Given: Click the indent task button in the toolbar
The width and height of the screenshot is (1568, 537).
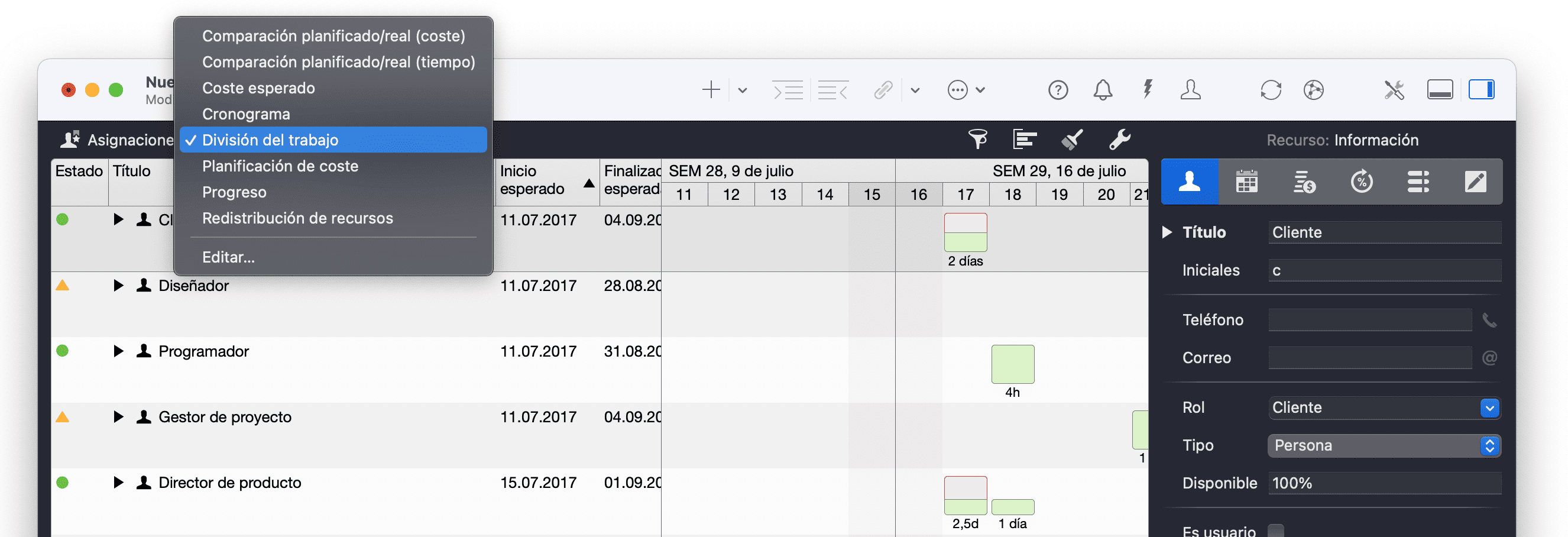Looking at the screenshot, I should (x=787, y=89).
